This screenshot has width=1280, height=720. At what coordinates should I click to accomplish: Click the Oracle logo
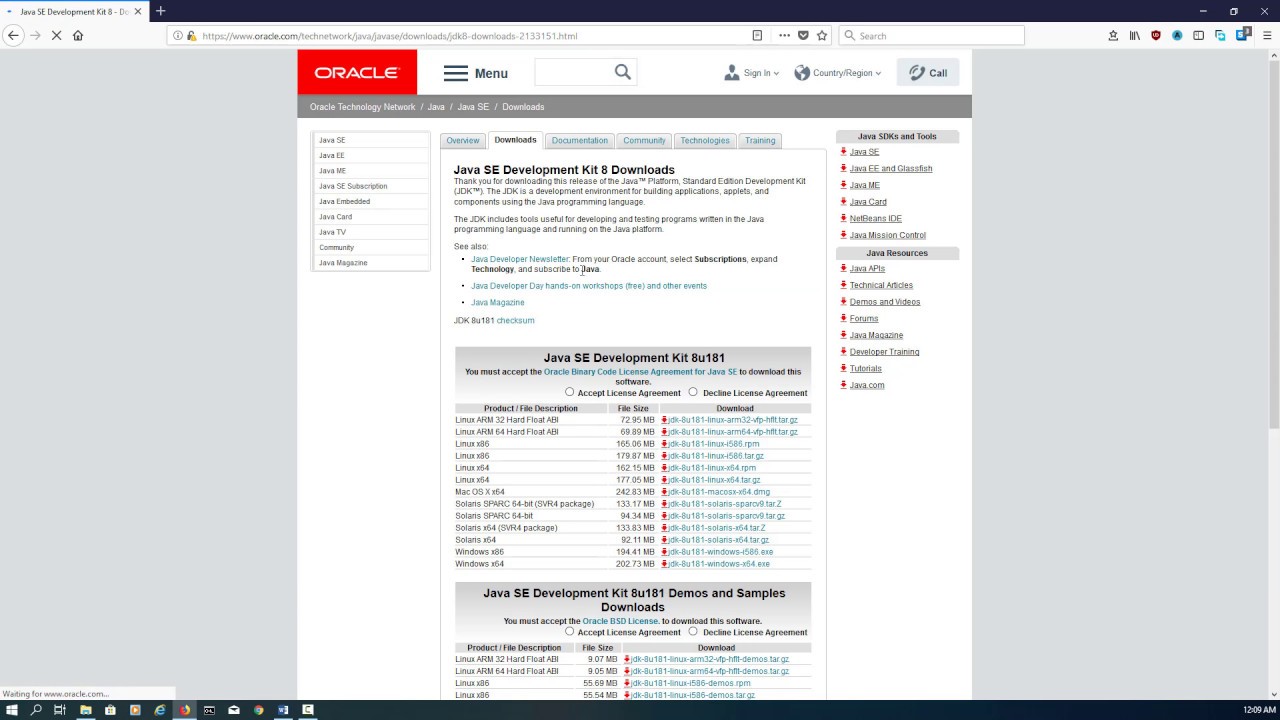click(357, 72)
